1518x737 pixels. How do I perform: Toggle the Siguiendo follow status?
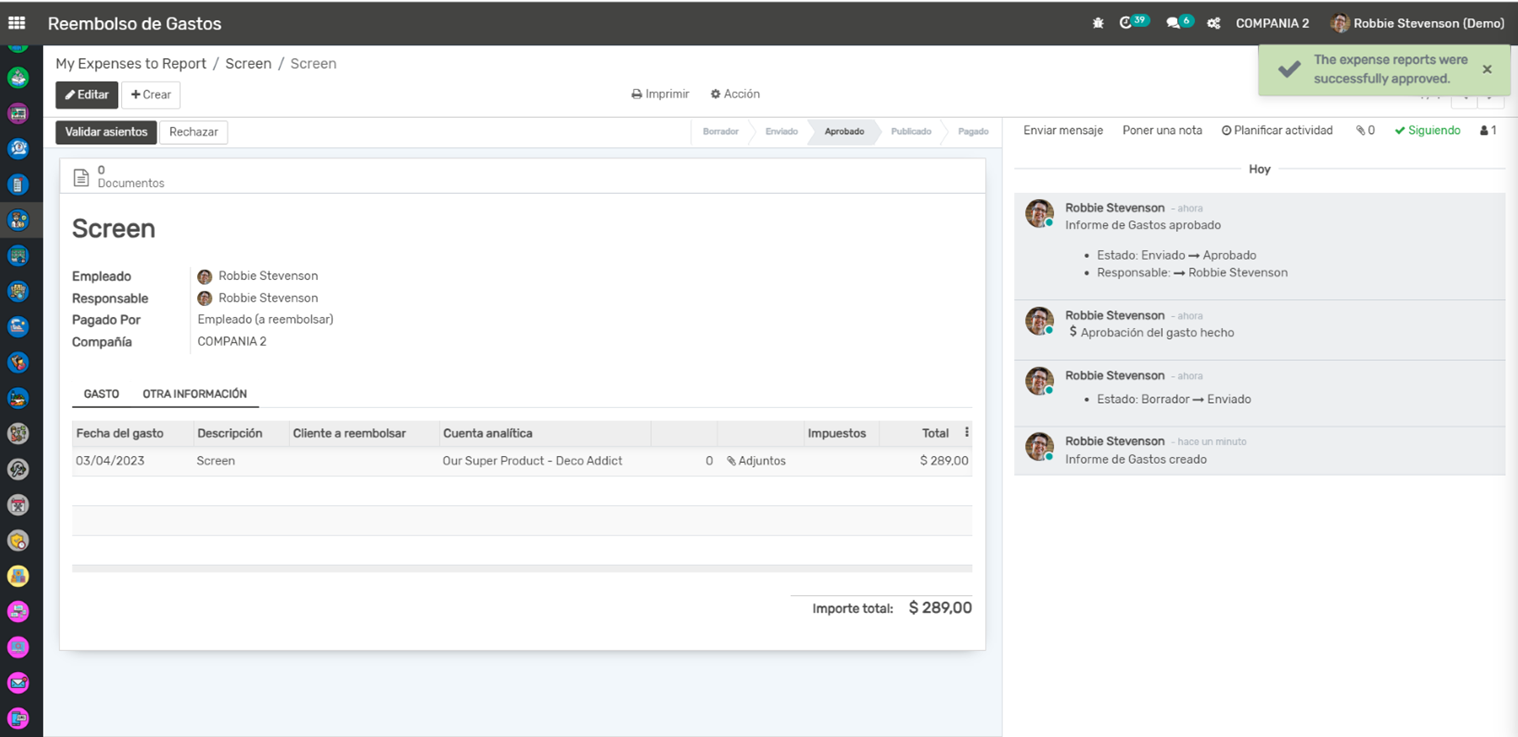tap(1427, 130)
